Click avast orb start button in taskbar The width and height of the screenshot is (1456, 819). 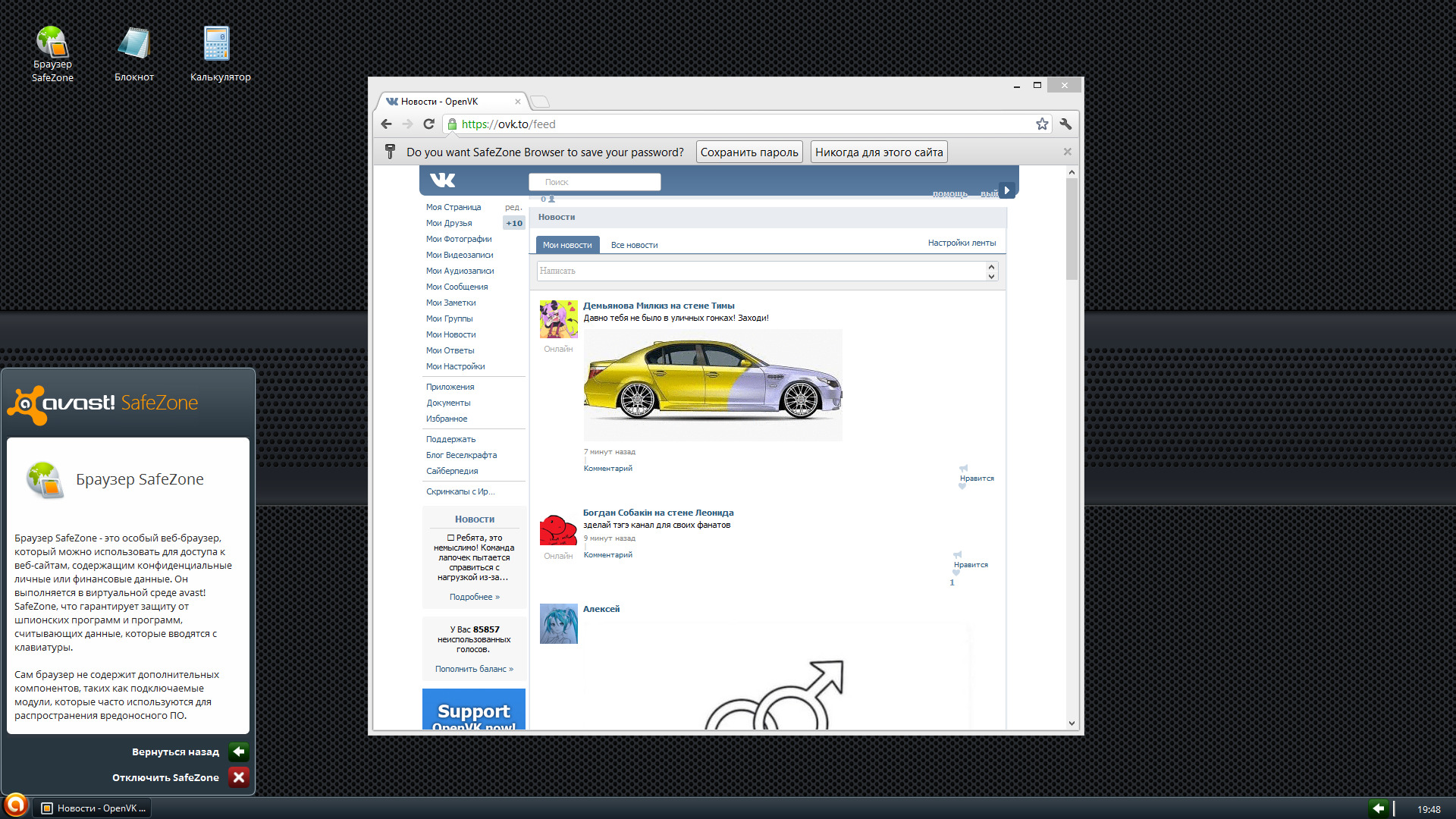[15, 805]
